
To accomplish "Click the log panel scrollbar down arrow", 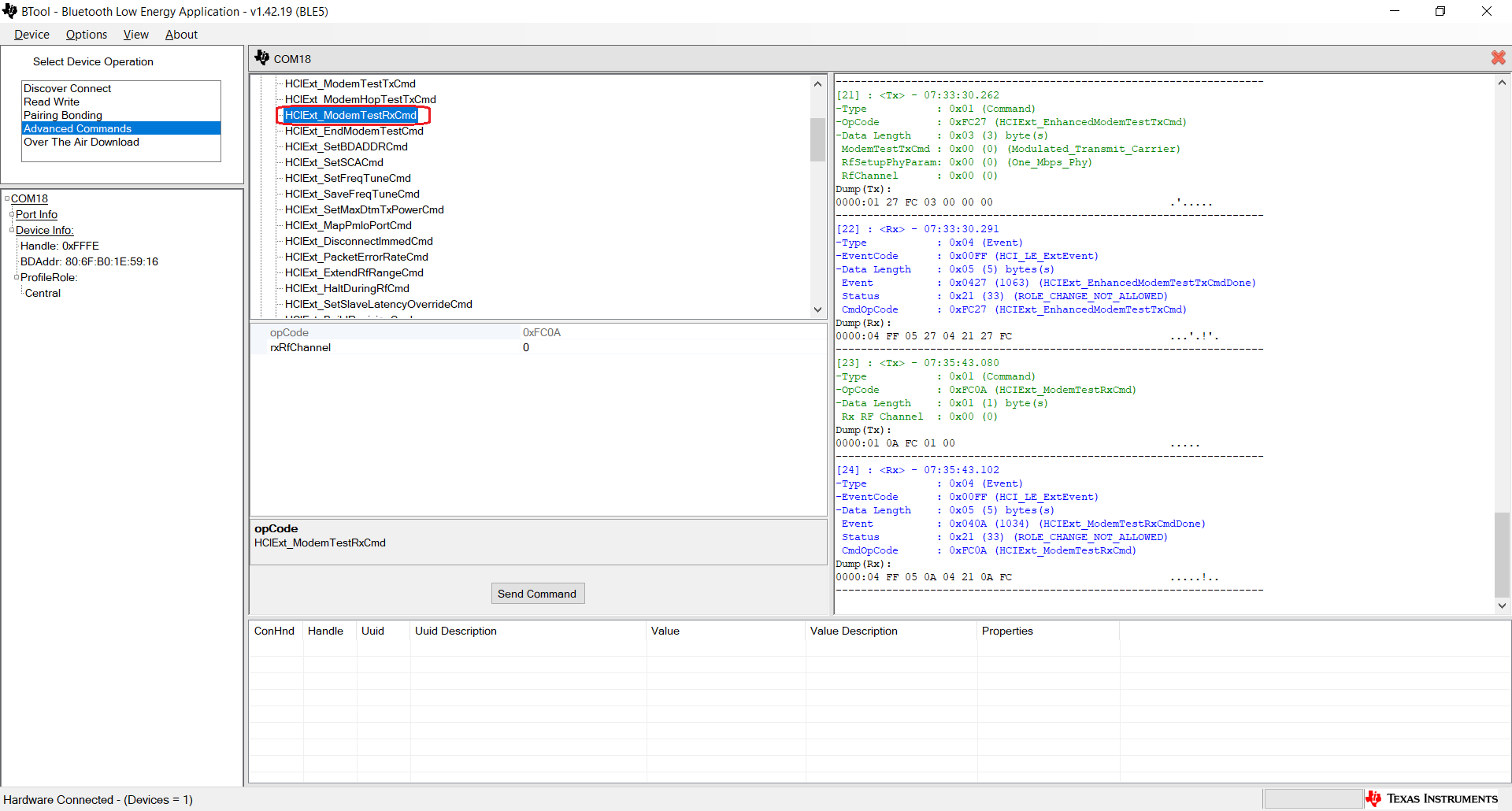I will click(1502, 605).
